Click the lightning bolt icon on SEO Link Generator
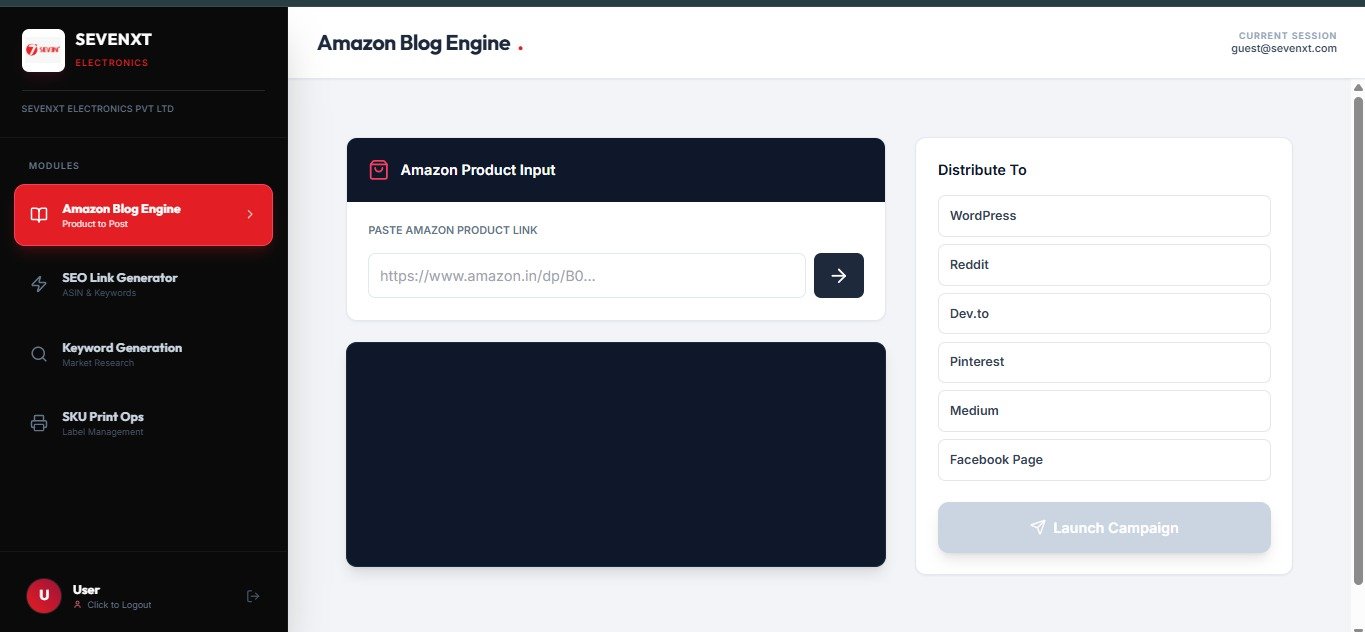 coord(39,284)
